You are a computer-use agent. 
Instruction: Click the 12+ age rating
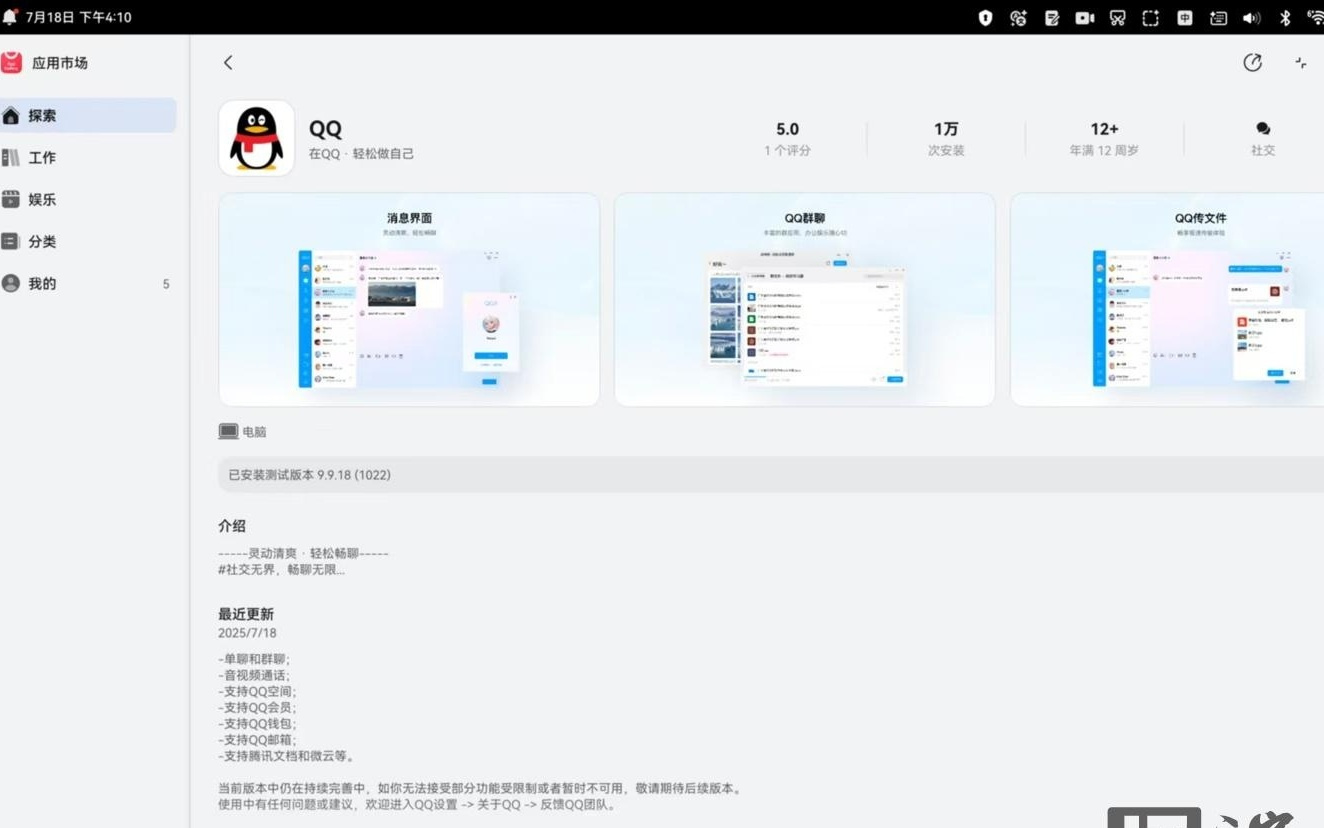click(1104, 129)
